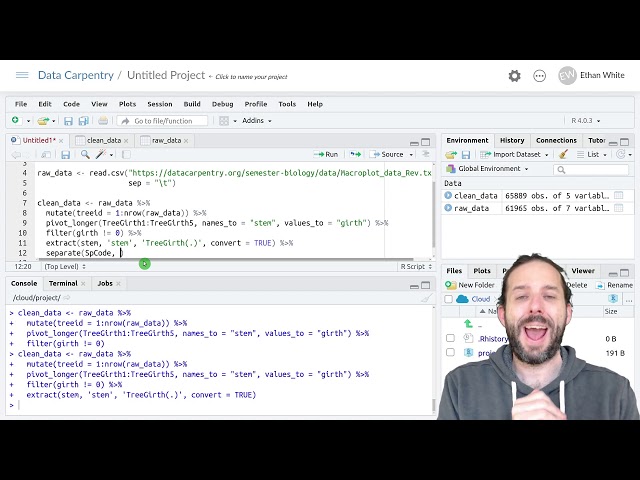Click the editor's horizontal scrollbar
Screen dimensions: 640x480
224,260
